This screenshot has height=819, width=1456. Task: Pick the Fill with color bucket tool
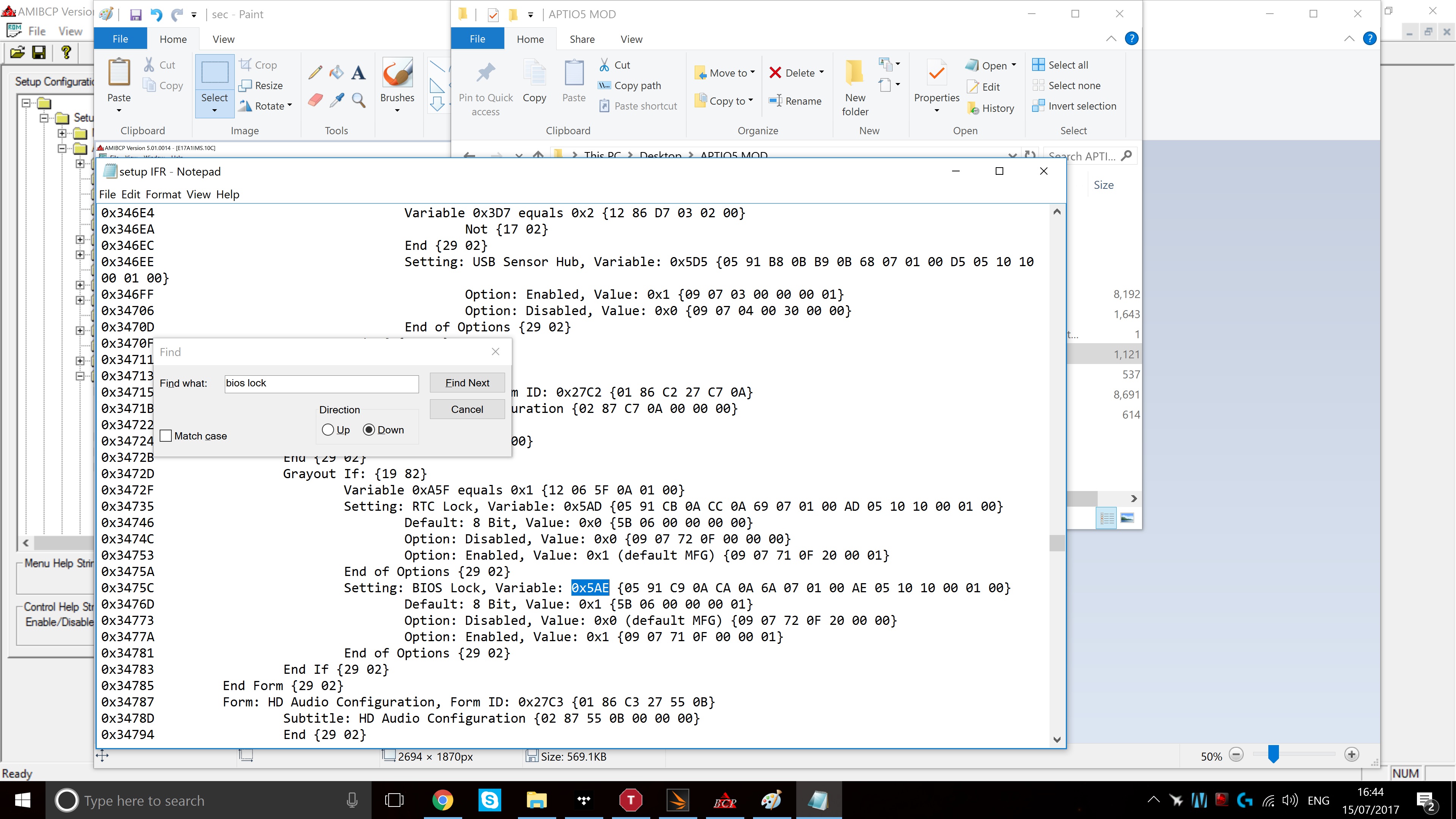337,72
